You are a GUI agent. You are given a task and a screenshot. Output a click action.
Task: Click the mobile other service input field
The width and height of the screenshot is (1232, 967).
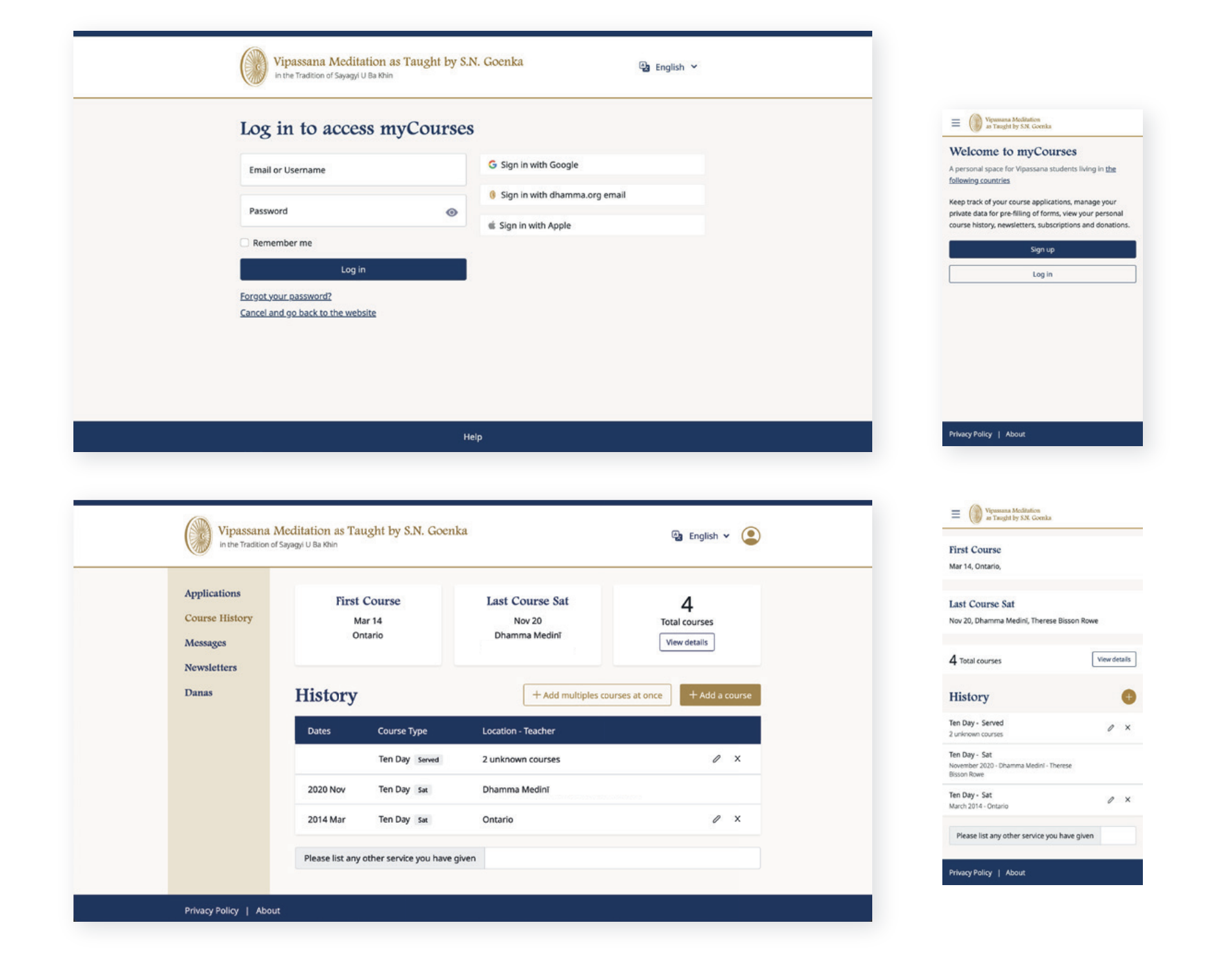tap(1118, 835)
